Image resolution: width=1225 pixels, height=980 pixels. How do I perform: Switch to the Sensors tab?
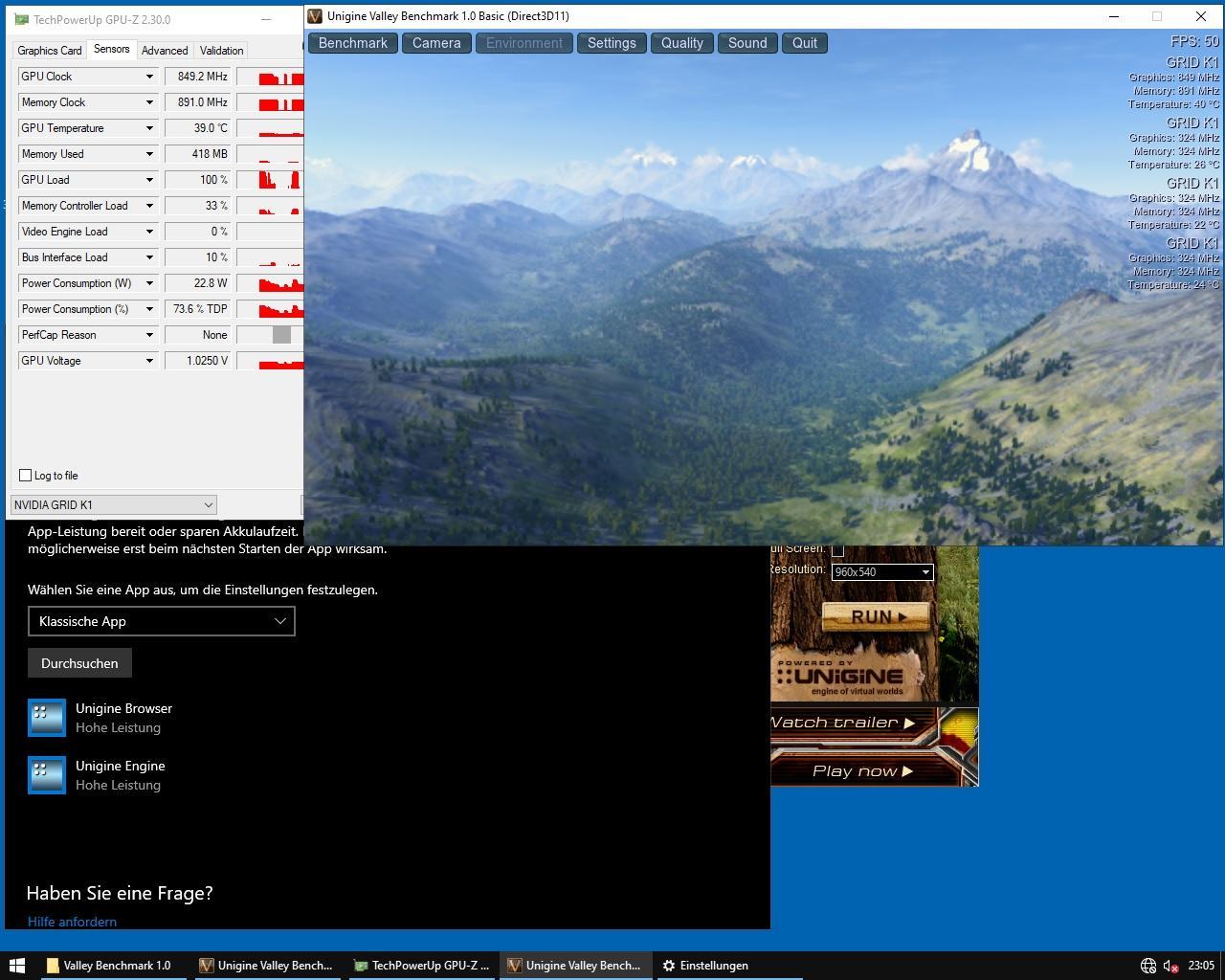click(111, 50)
